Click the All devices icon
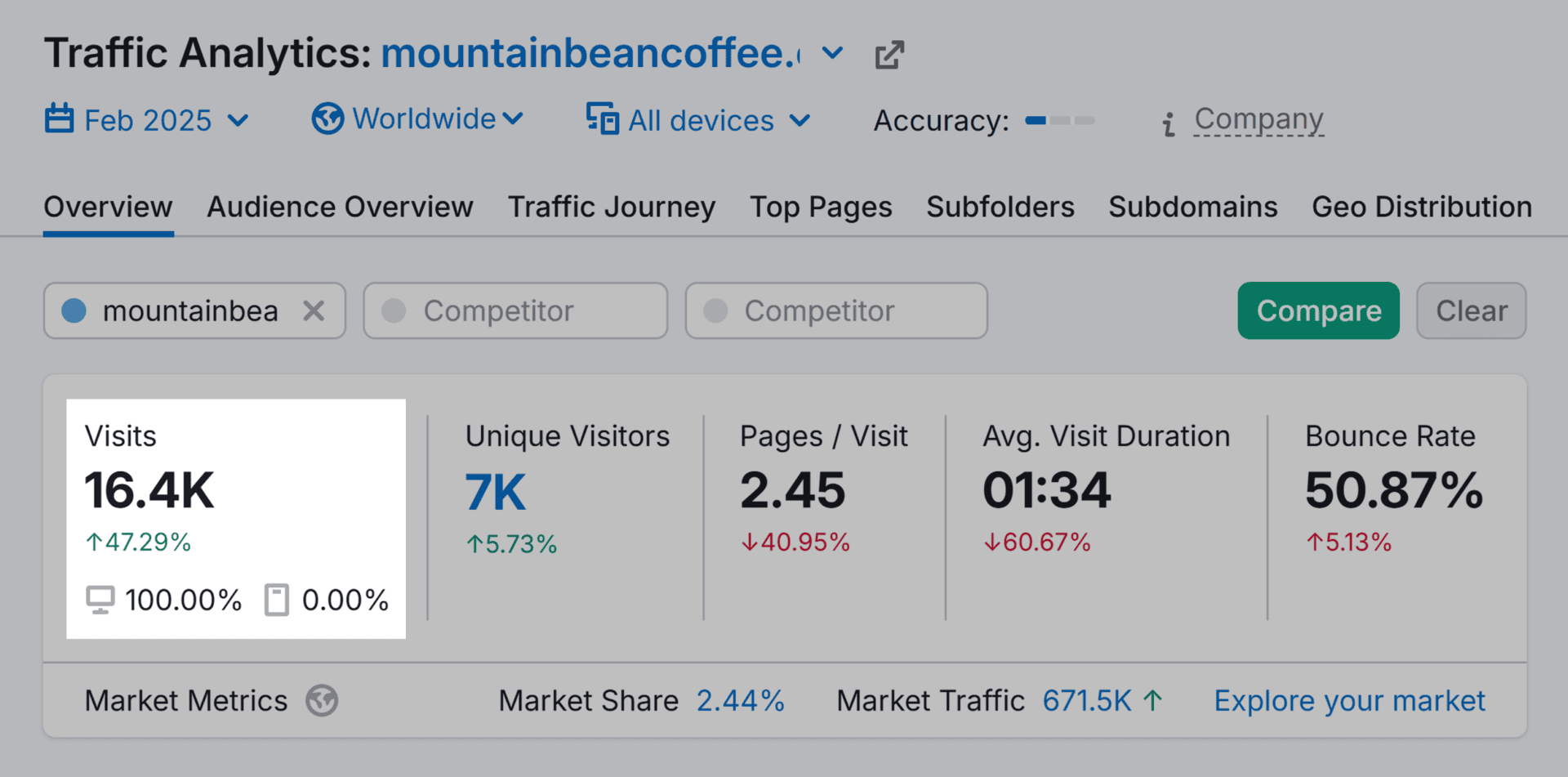 (603, 119)
